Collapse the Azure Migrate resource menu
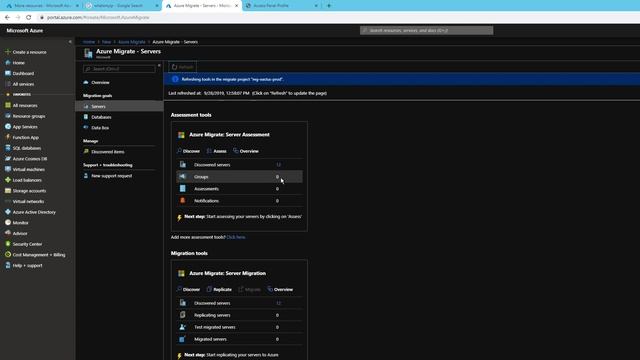This screenshot has width=640, height=360. coord(159,66)
